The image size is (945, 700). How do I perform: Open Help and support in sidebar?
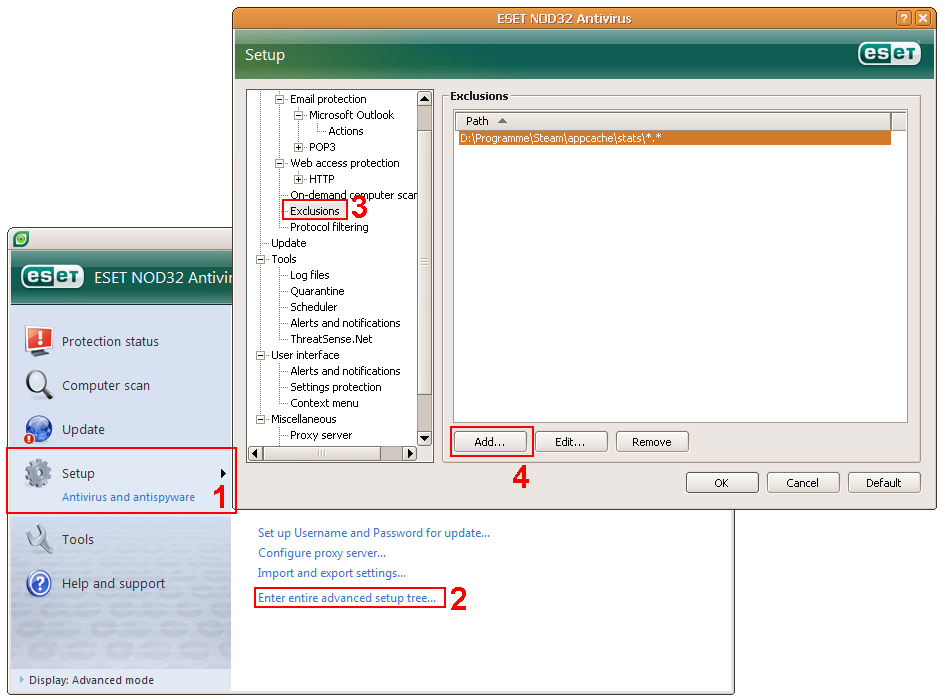[113, 583]
